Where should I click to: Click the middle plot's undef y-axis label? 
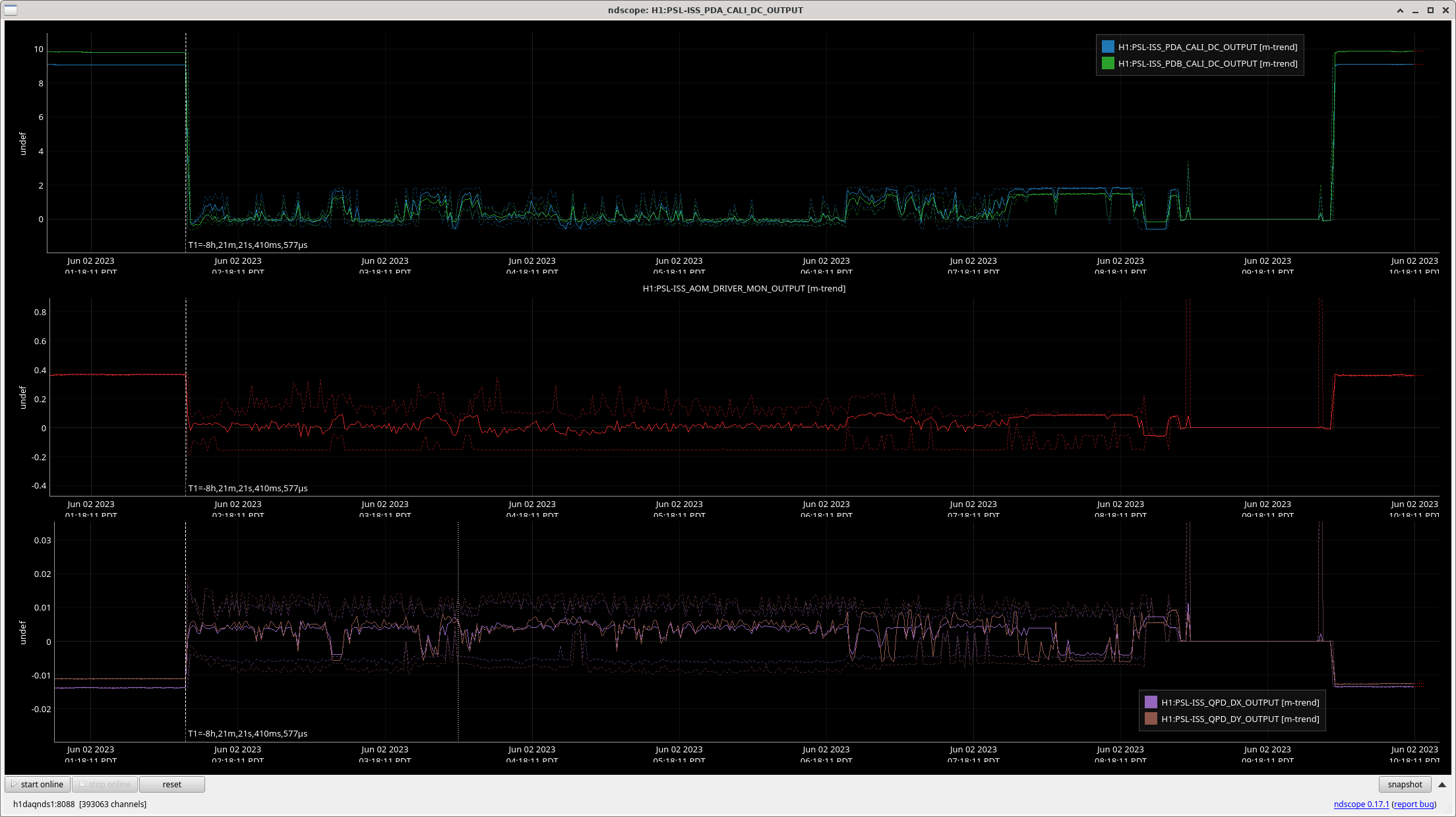22,398
